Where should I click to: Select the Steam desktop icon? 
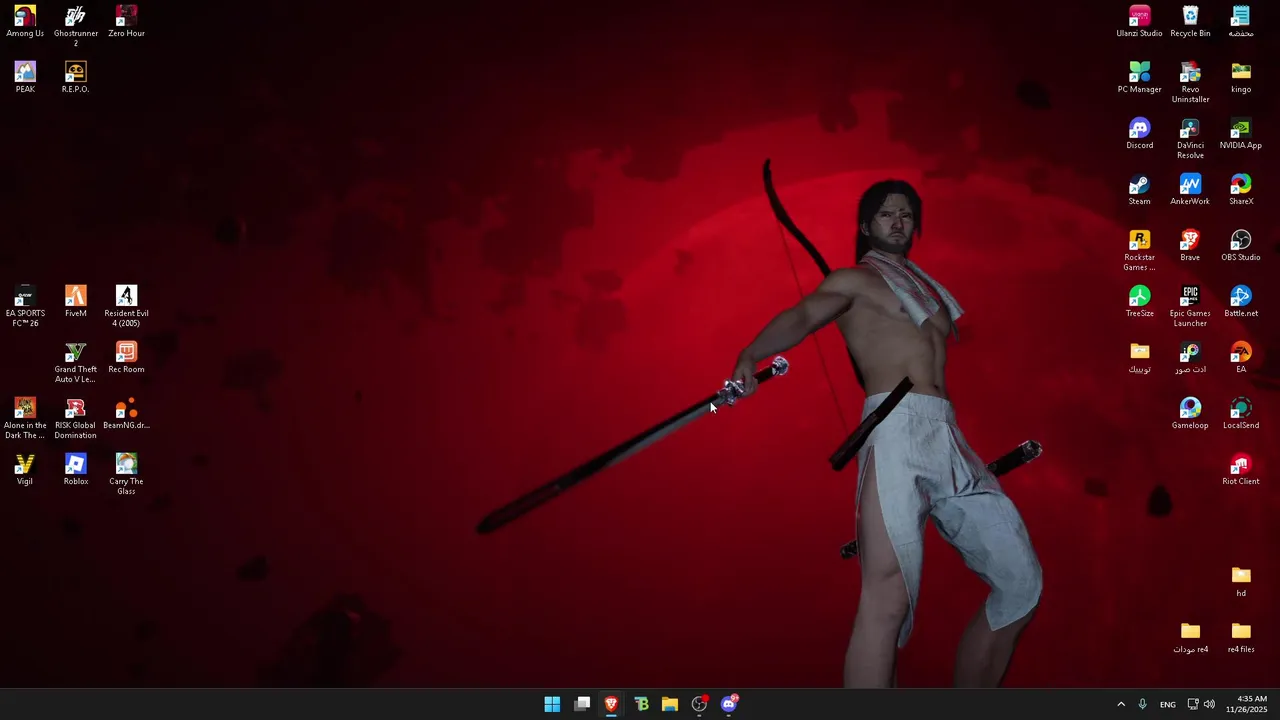point(1140,190)
